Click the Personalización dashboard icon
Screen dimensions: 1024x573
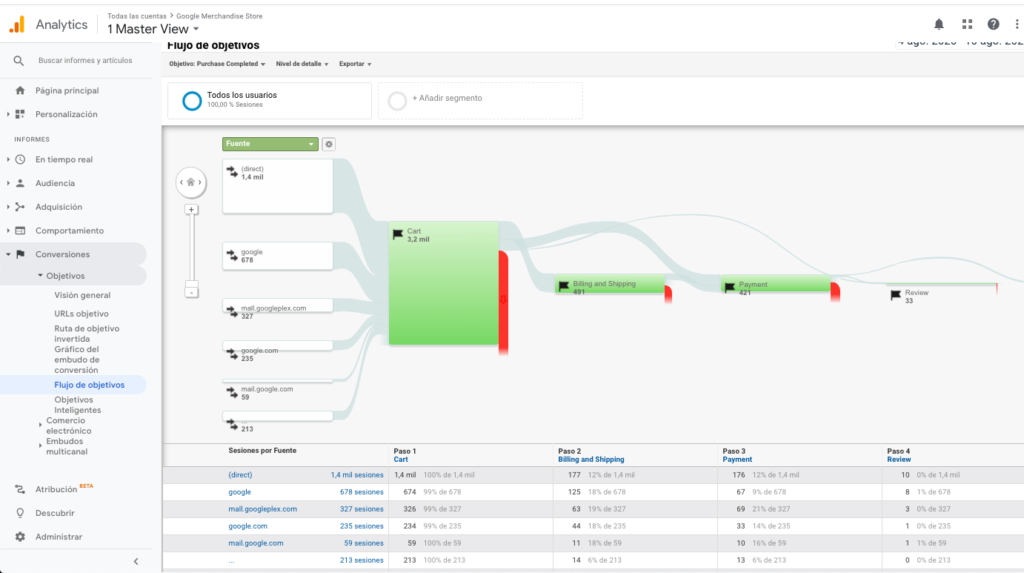point(20,114)
